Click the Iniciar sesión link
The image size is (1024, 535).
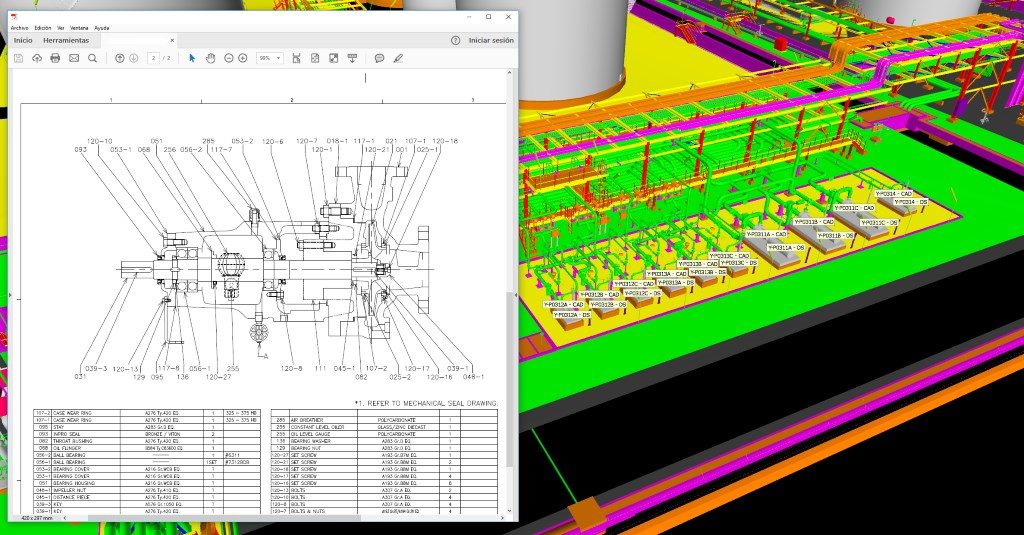pos(491,41)
